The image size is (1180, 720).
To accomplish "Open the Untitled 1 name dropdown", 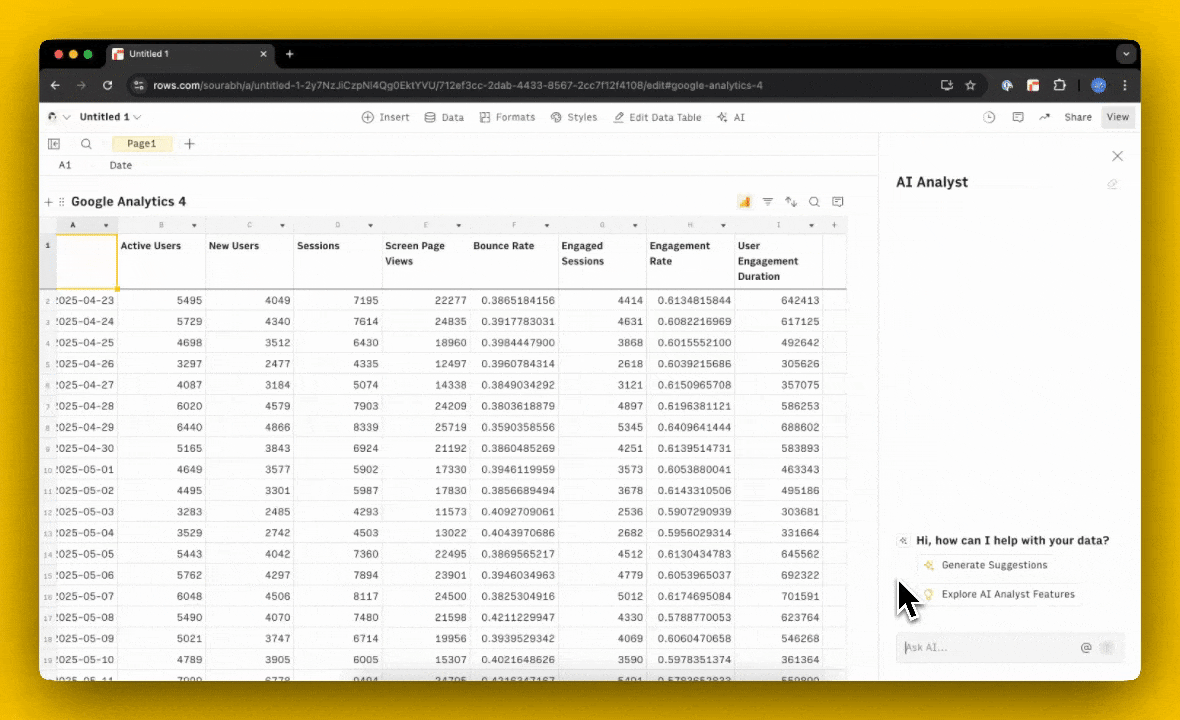I will [x=111, y=117].
